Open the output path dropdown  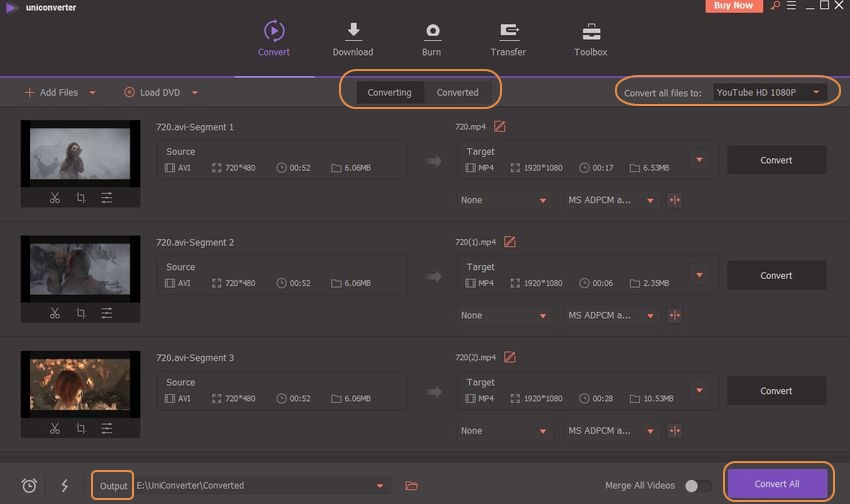(x=380, y=486)
